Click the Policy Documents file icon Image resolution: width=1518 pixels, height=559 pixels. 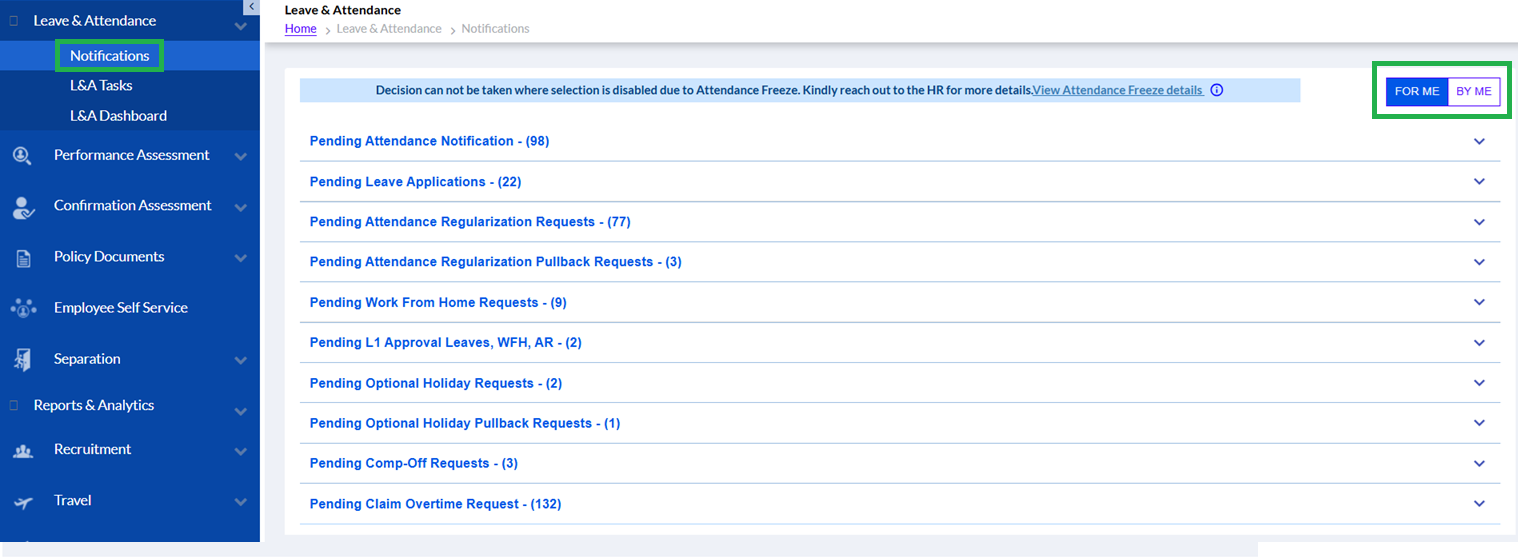23,258
